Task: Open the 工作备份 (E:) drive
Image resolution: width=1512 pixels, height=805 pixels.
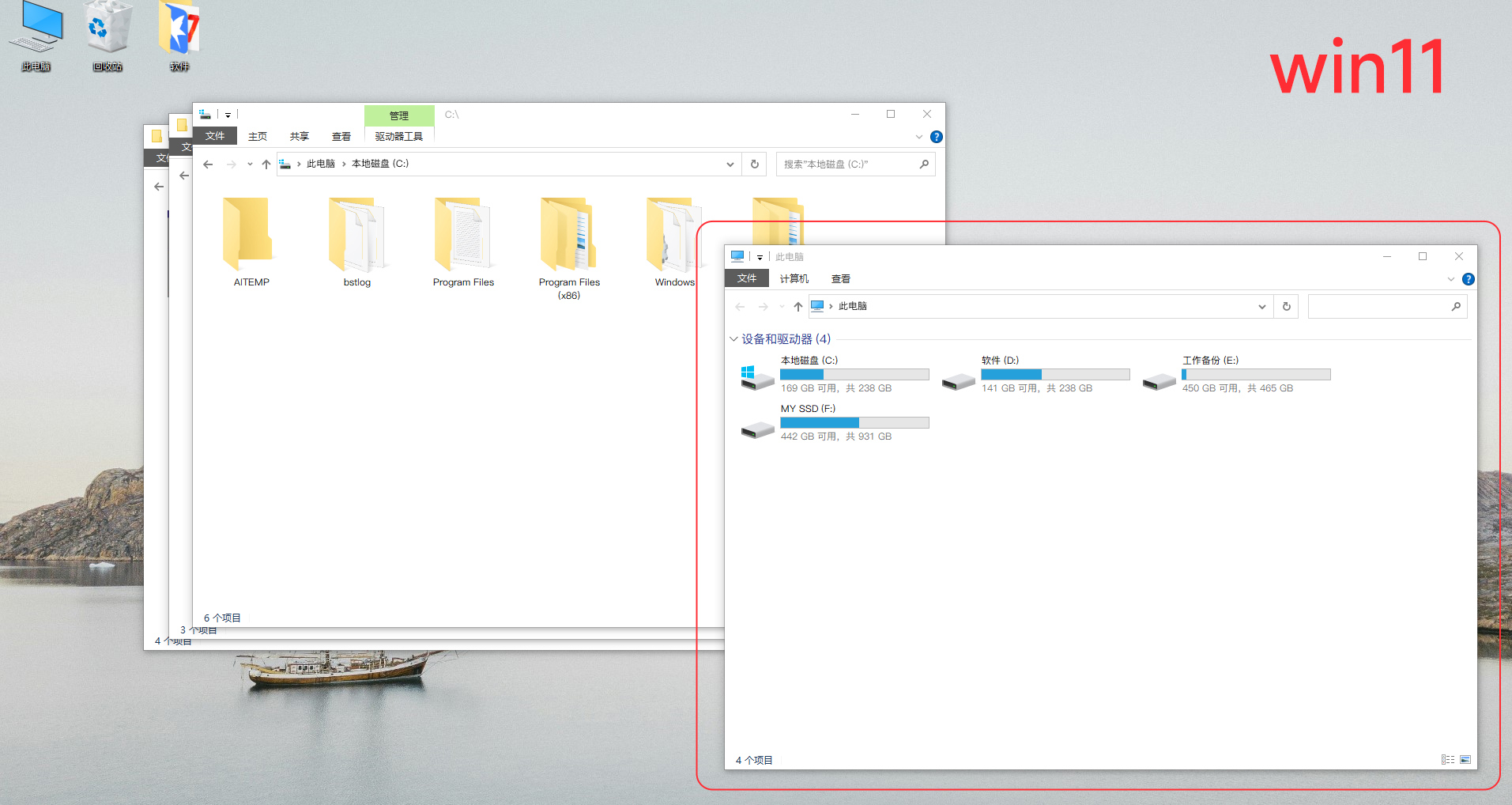Action: pos(1235,374)
